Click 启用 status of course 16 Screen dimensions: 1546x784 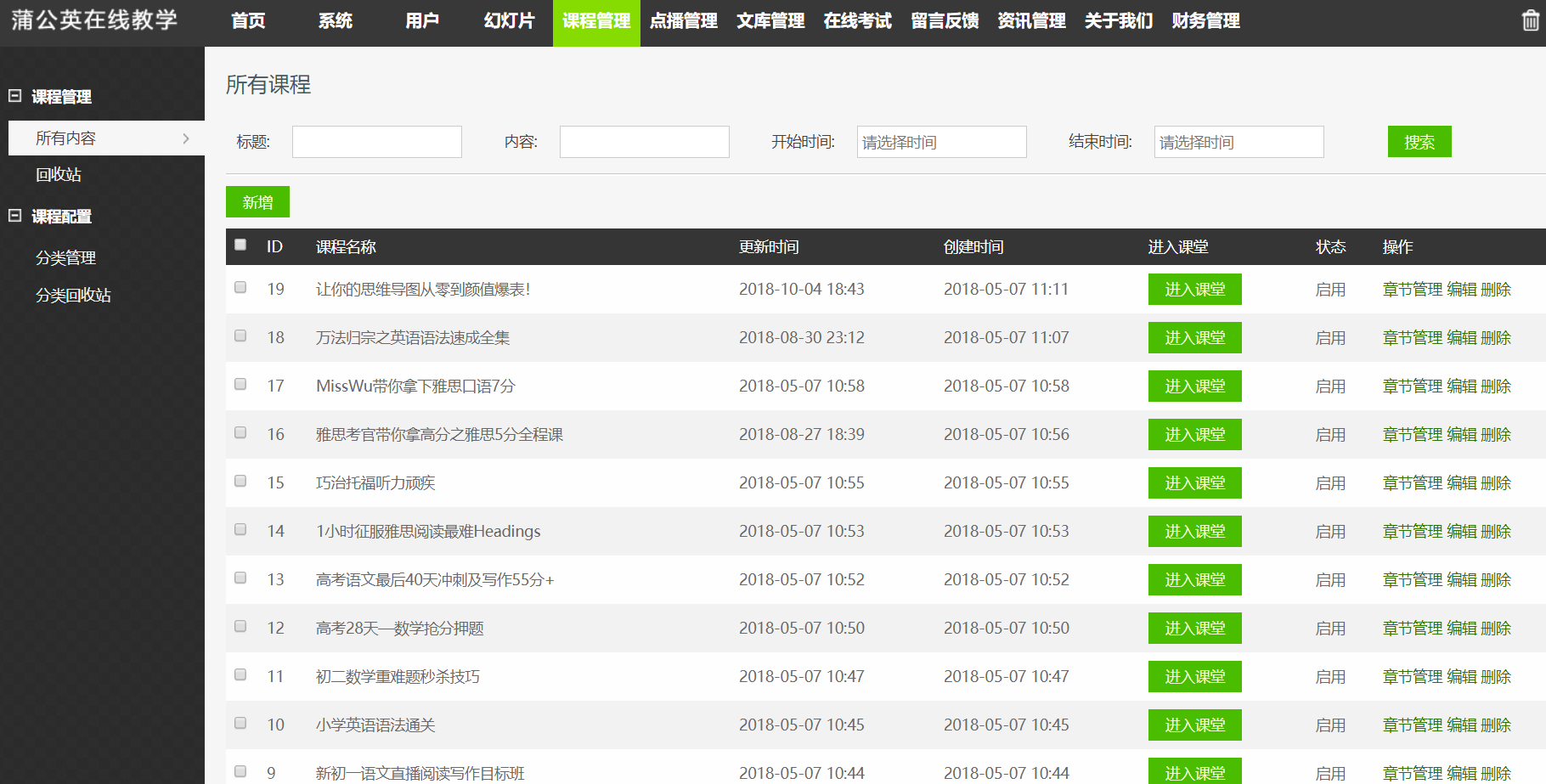[1330, 434]
